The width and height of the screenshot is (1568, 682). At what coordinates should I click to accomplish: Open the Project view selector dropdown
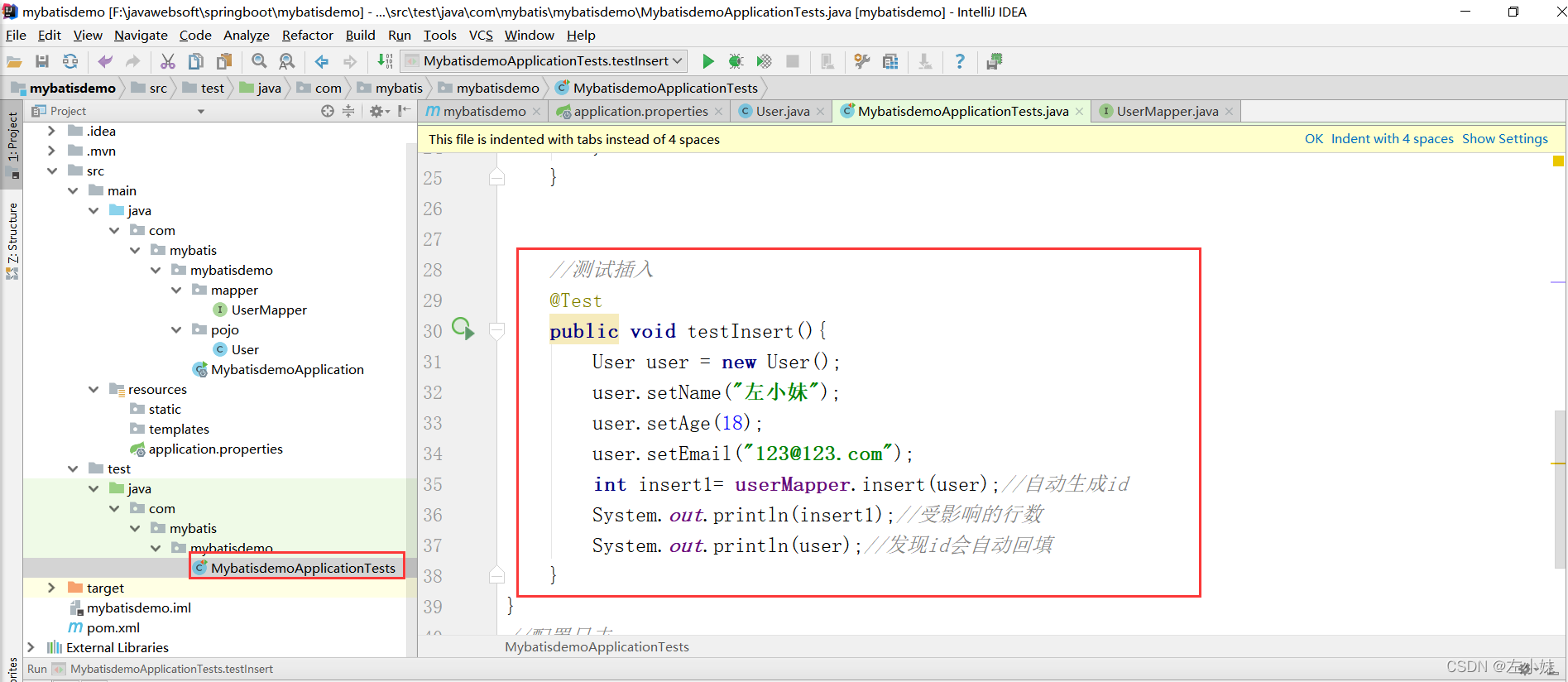[x=201, y=111]
